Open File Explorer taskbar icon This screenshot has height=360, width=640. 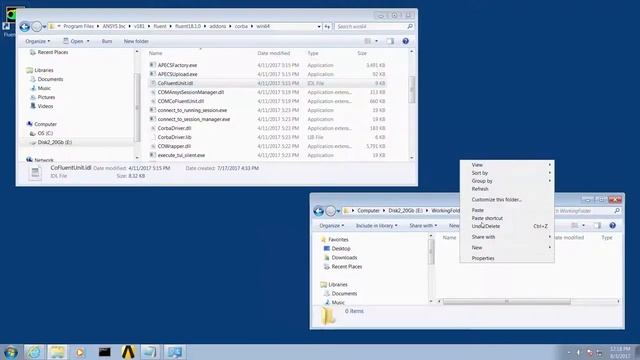click(x=57, y=352)
